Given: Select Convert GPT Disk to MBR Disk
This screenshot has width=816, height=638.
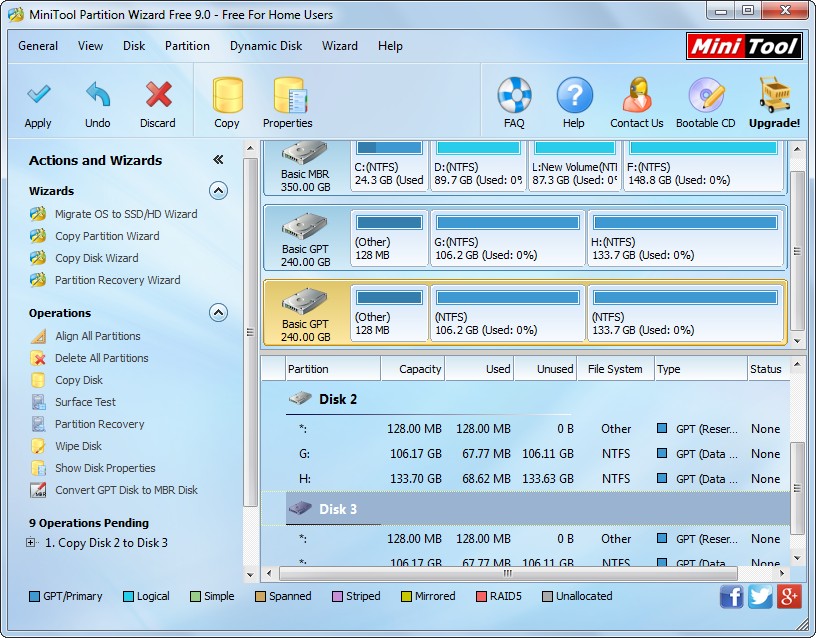Looking at the screenshot, I should pos(126,490).
